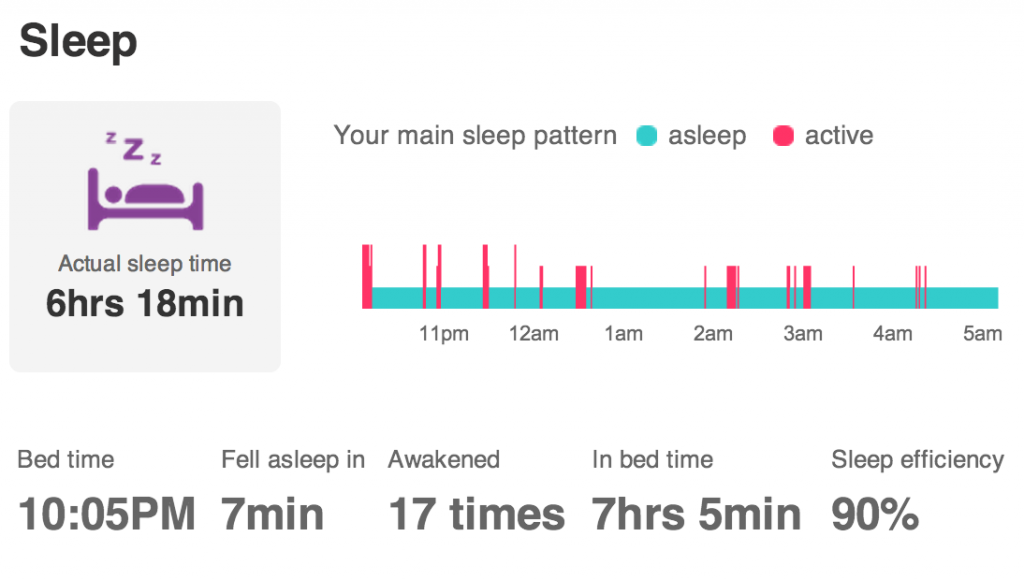Viewport: 1024px width, 580px height.
Task: Click the purple sleeping bed icon
Action: [145, 181]
